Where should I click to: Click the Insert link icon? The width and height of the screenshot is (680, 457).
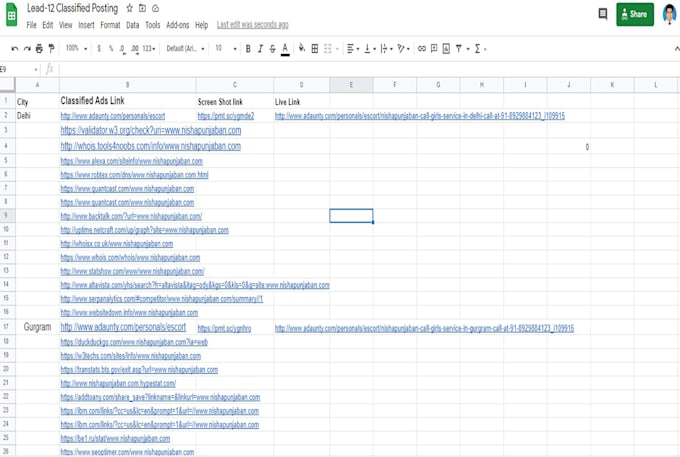click(x=422, y=49)
